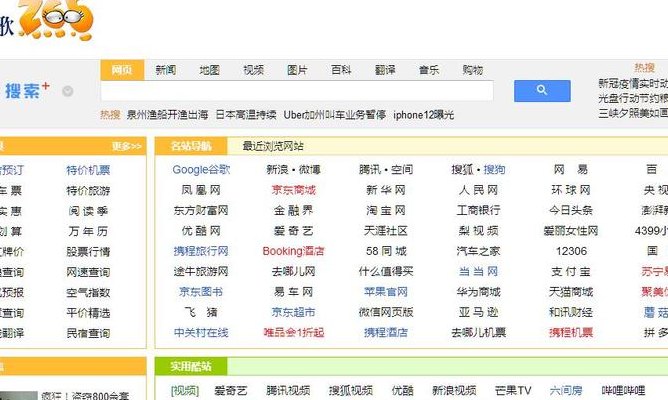
Task: Switch to the 最近浏览网站 tab
Action: tap(273, 146)
